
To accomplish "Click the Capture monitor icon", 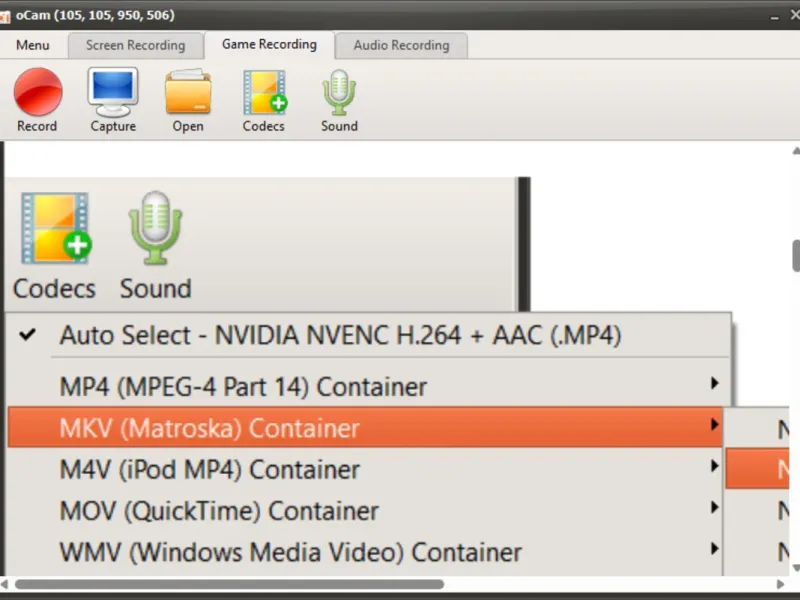I will 113,92.
